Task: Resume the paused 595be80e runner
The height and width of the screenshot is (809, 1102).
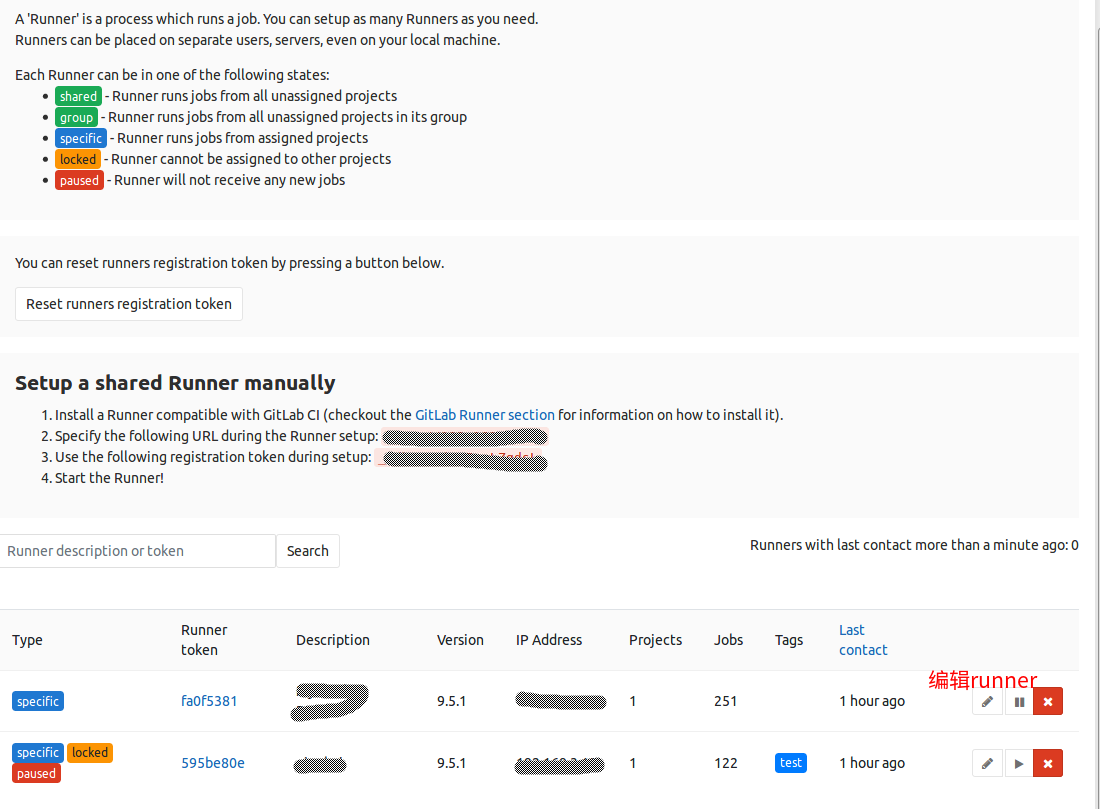Action: (1018, 763)
